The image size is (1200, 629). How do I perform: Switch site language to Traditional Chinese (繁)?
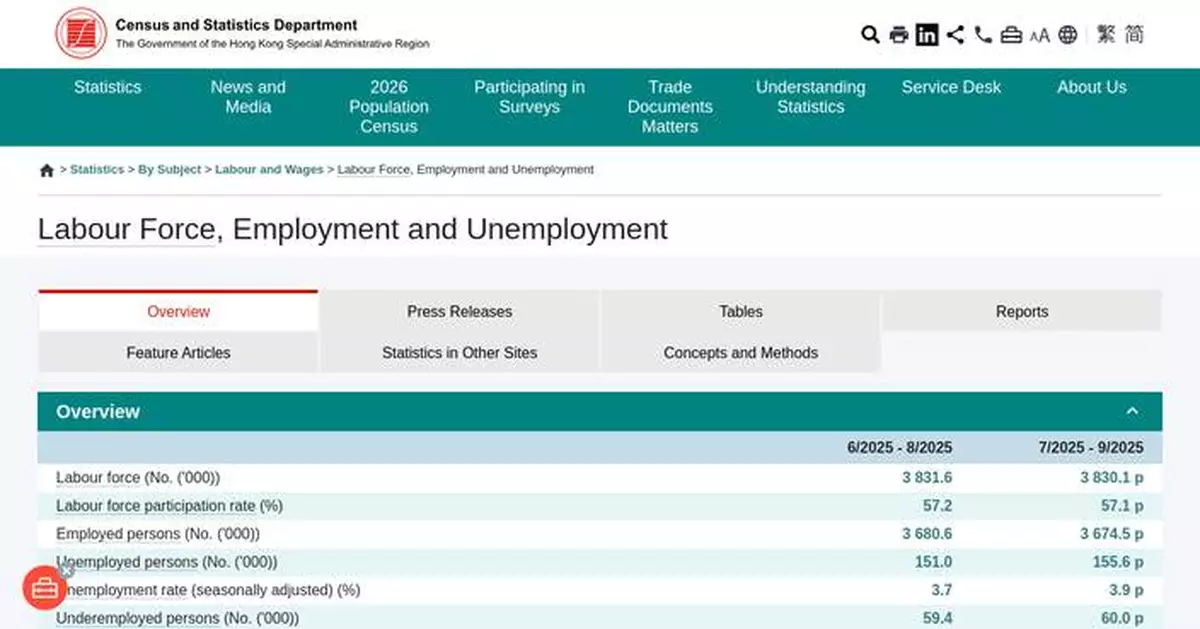coord(1105,34)
